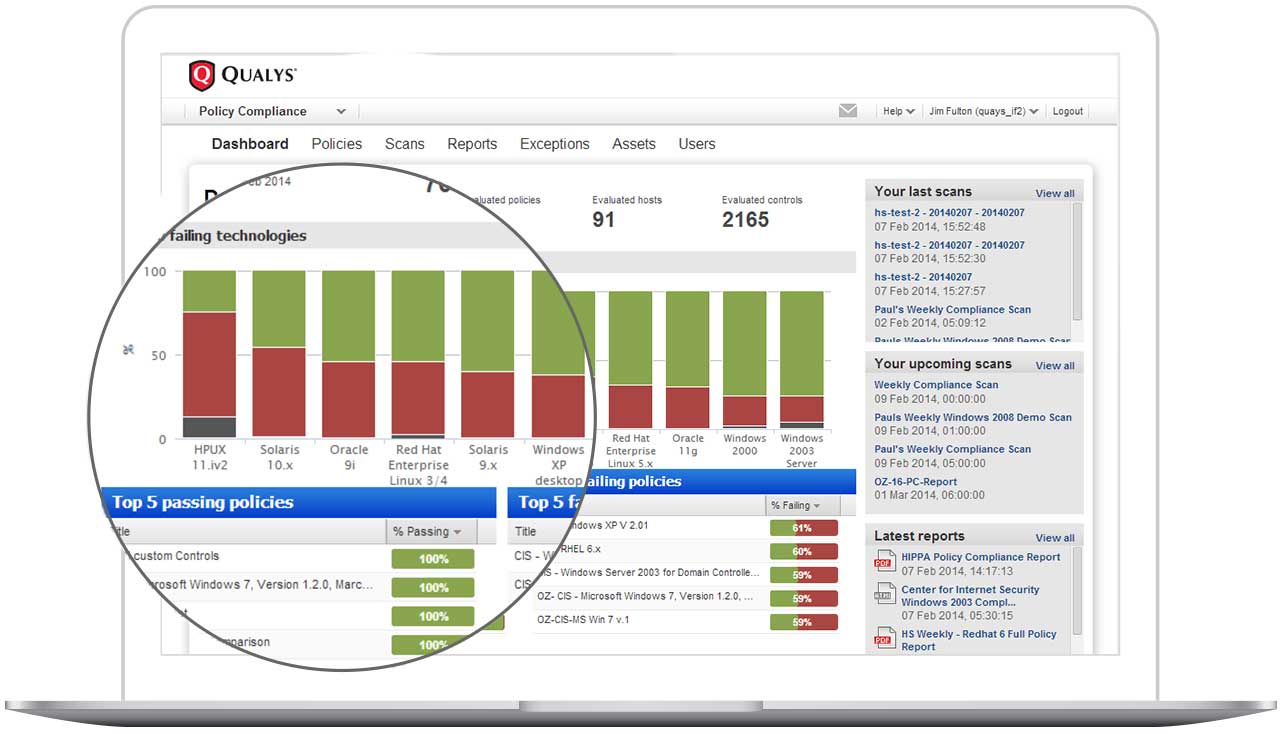Screen dimensions: 1285x734
Task: Click the Logout link
Action: point(1067,111)
